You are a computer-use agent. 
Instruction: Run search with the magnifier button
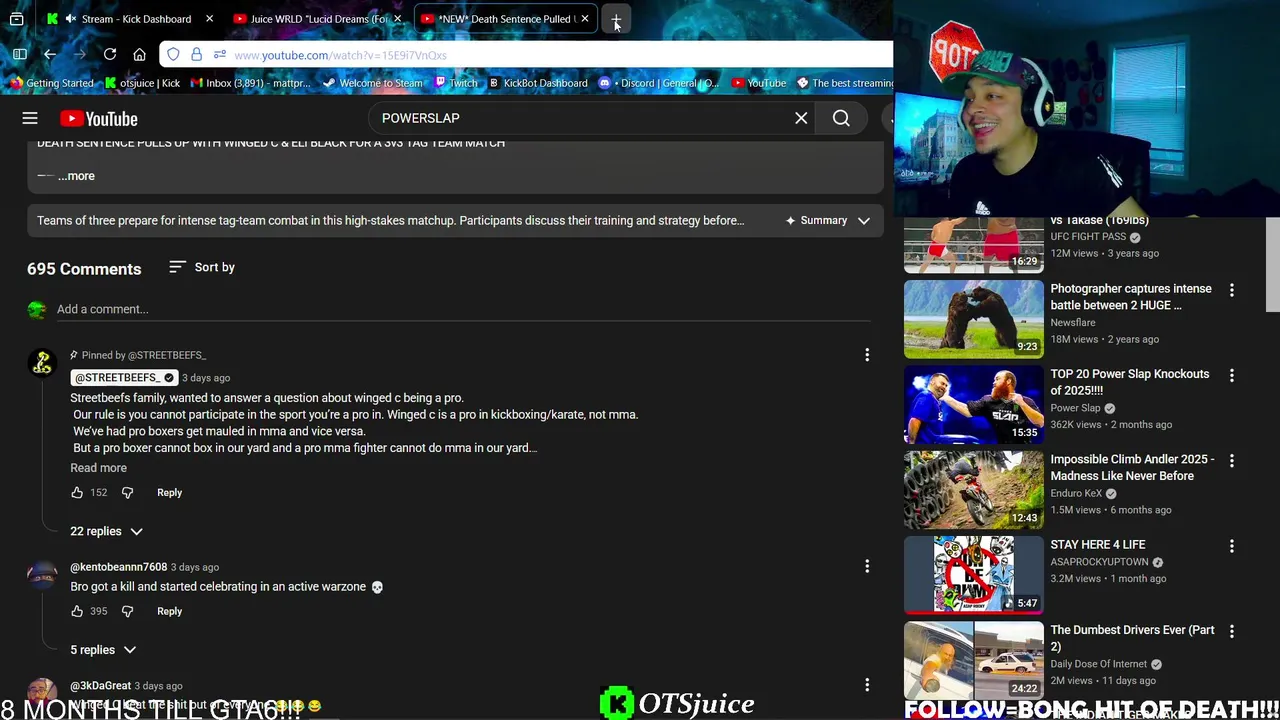pyautogui.click(x=841, y=118)
